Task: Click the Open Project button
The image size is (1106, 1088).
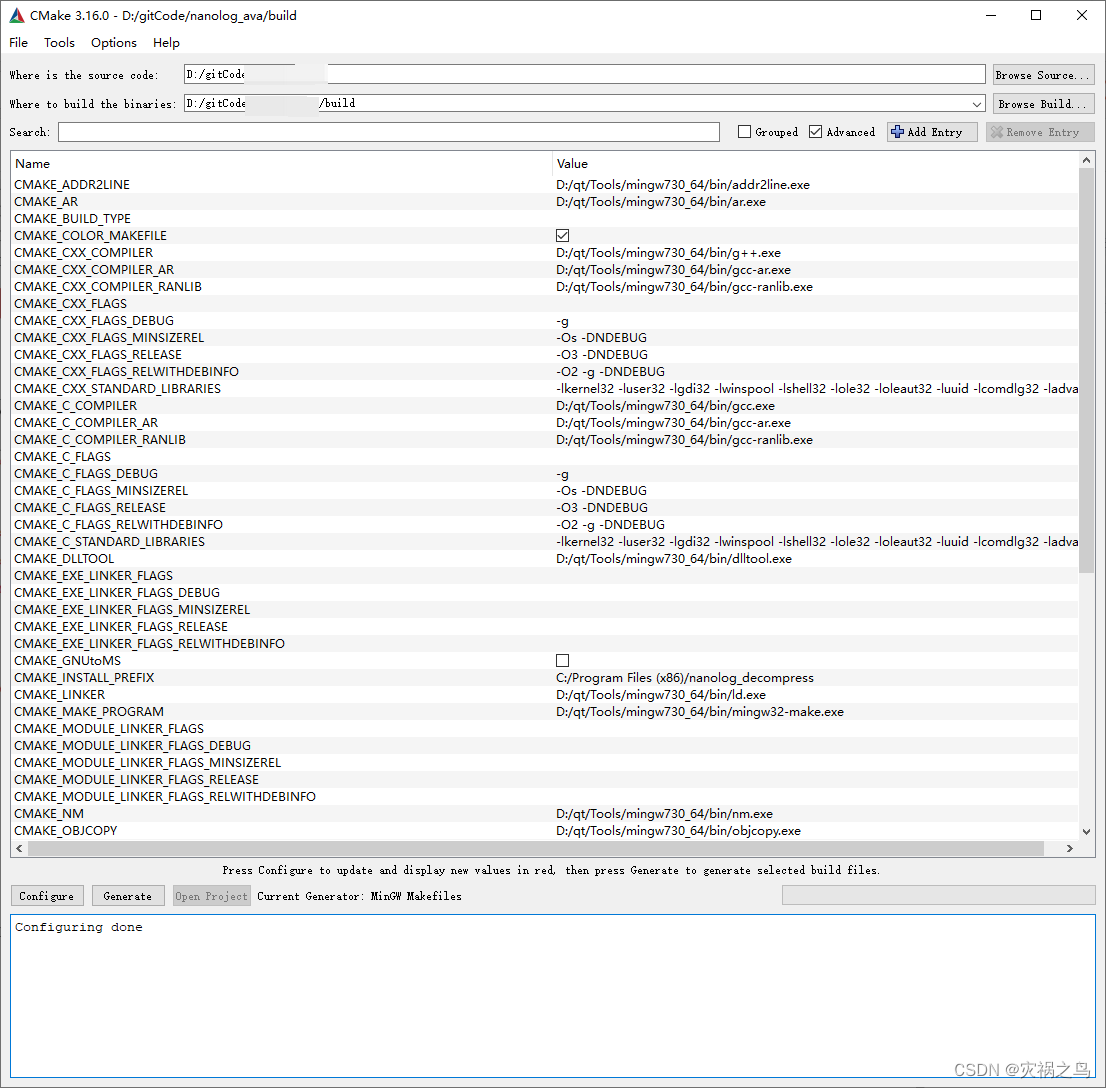Action: pyautogui.click(x=212, y=896)
